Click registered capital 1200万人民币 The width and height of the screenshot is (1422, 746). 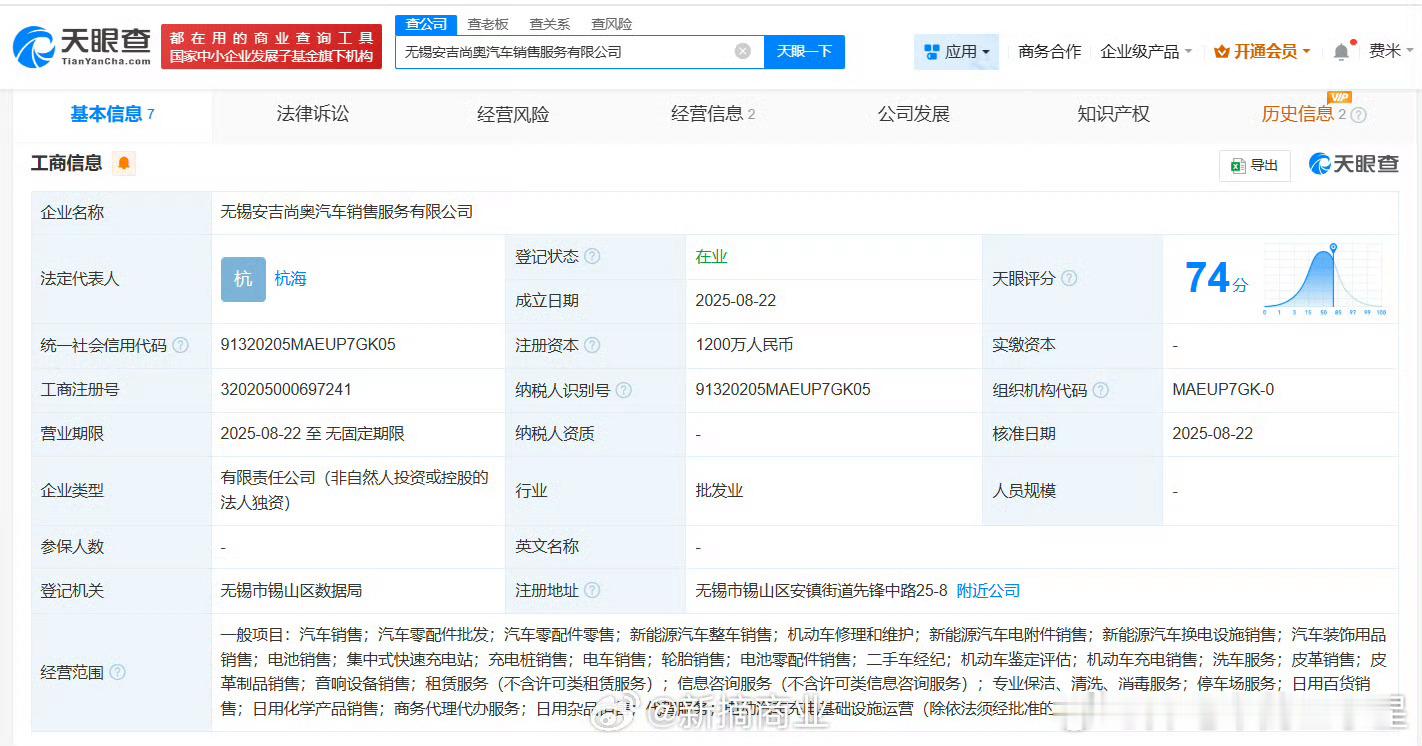745,345
